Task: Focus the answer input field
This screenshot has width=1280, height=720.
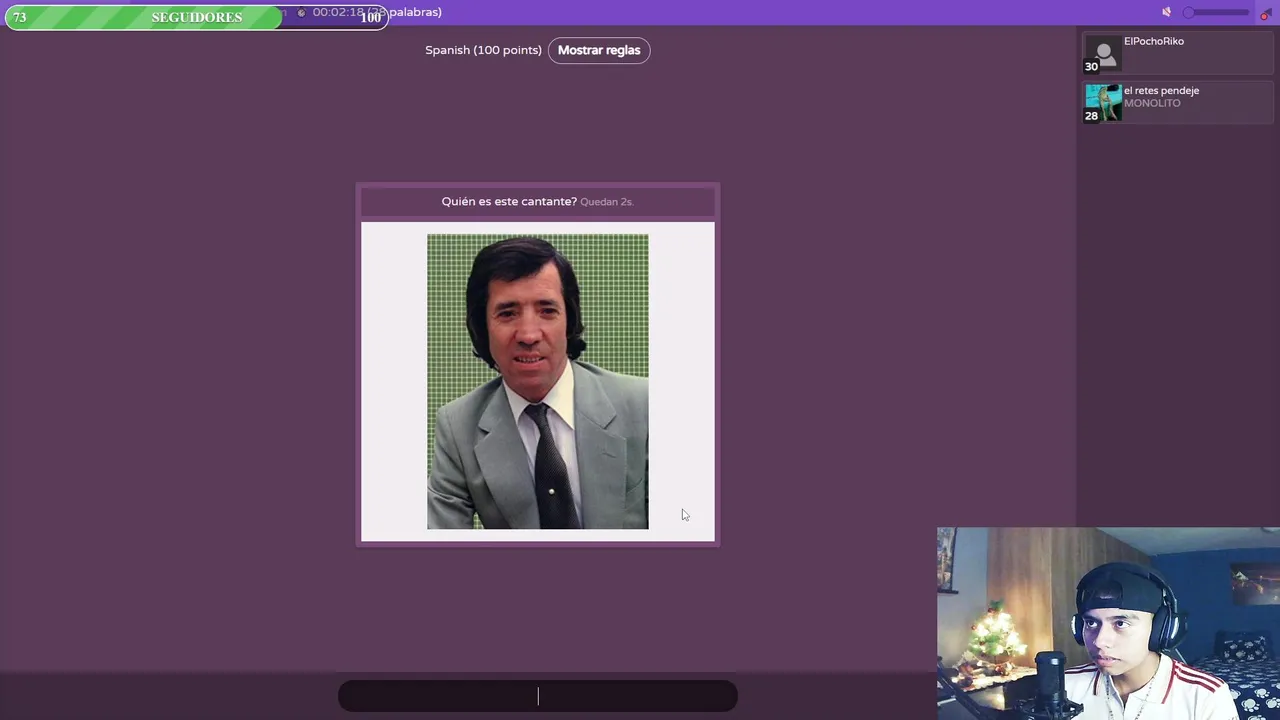Action: click(538, 696)
